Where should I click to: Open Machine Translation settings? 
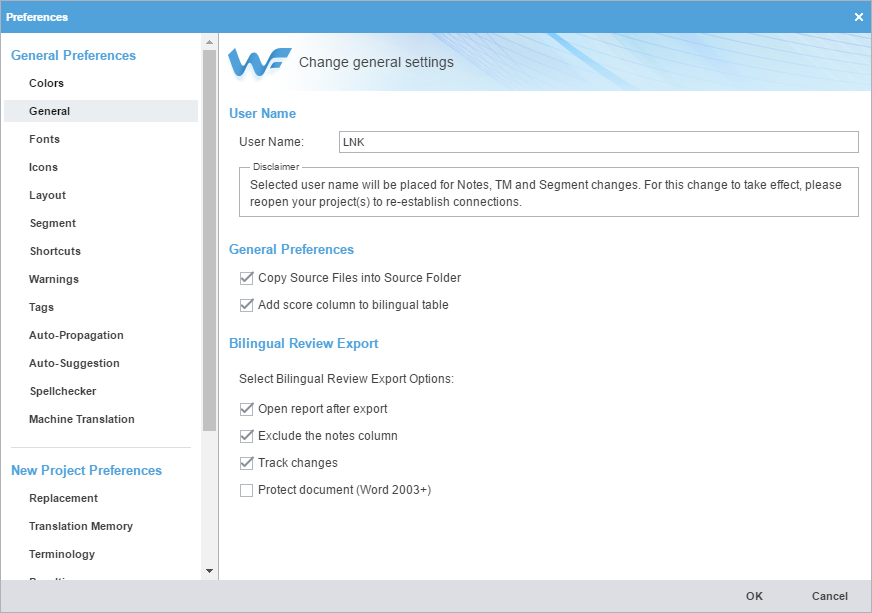click(x=81, y=419)
